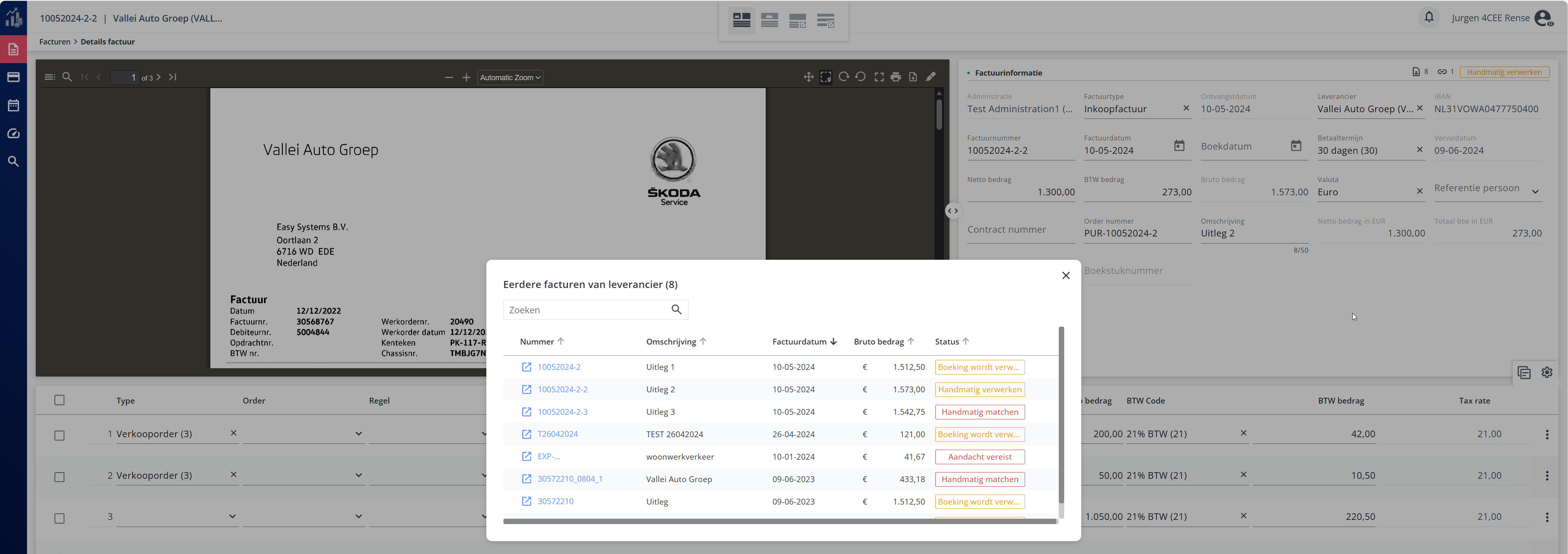The height and width of the screenshot is (554, 1568).
Task: Click the horizontal scrollbar in the invoices popup
Action: 779,521
